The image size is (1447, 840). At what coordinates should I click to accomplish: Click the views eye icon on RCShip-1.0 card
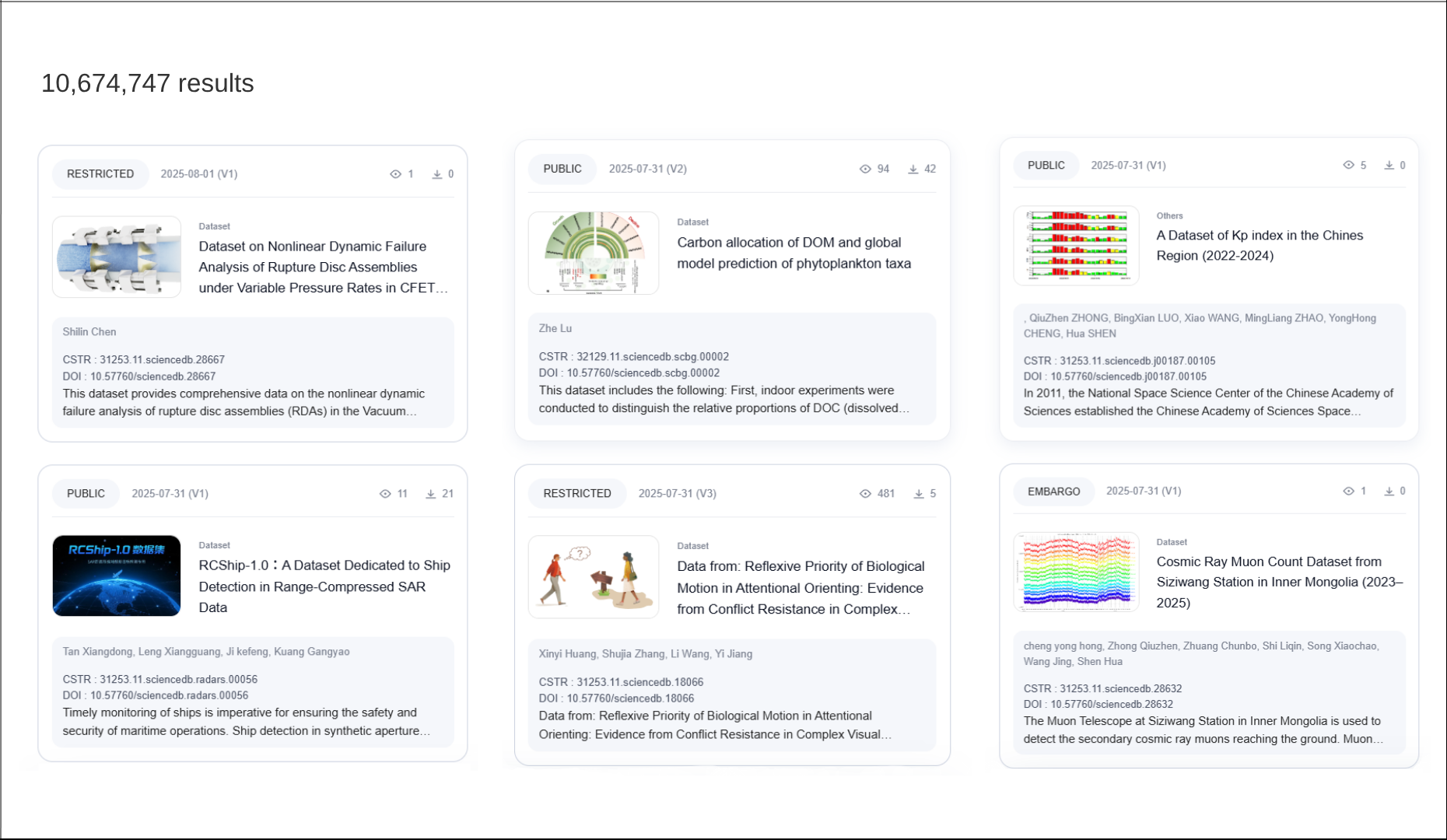tap(384, 494)
